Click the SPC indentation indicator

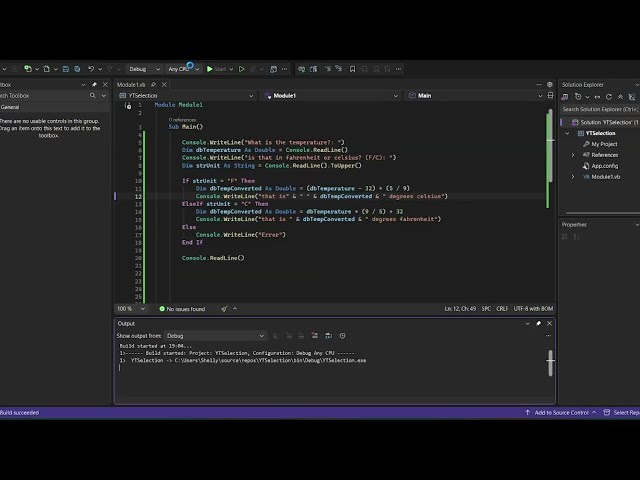click(486, 309)
